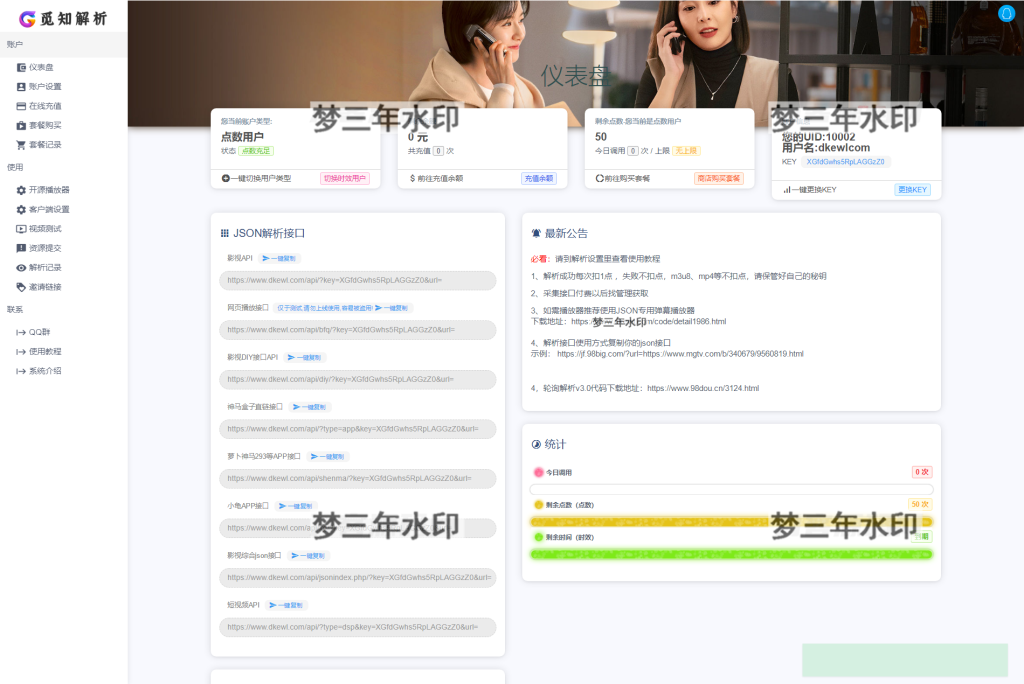
Task: Click the 仪表盘 dashboard icon in sidebar
Action: 21,67
